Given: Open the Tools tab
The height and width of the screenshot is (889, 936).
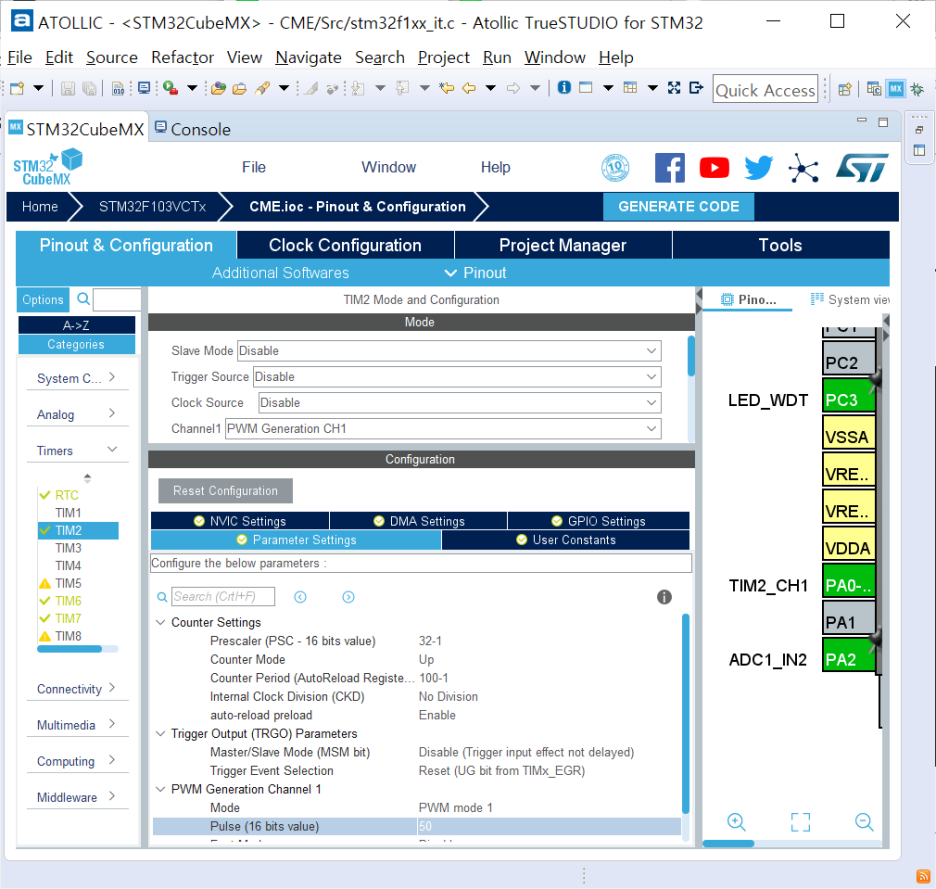Looking at the screenshot, I should (780, 245).
